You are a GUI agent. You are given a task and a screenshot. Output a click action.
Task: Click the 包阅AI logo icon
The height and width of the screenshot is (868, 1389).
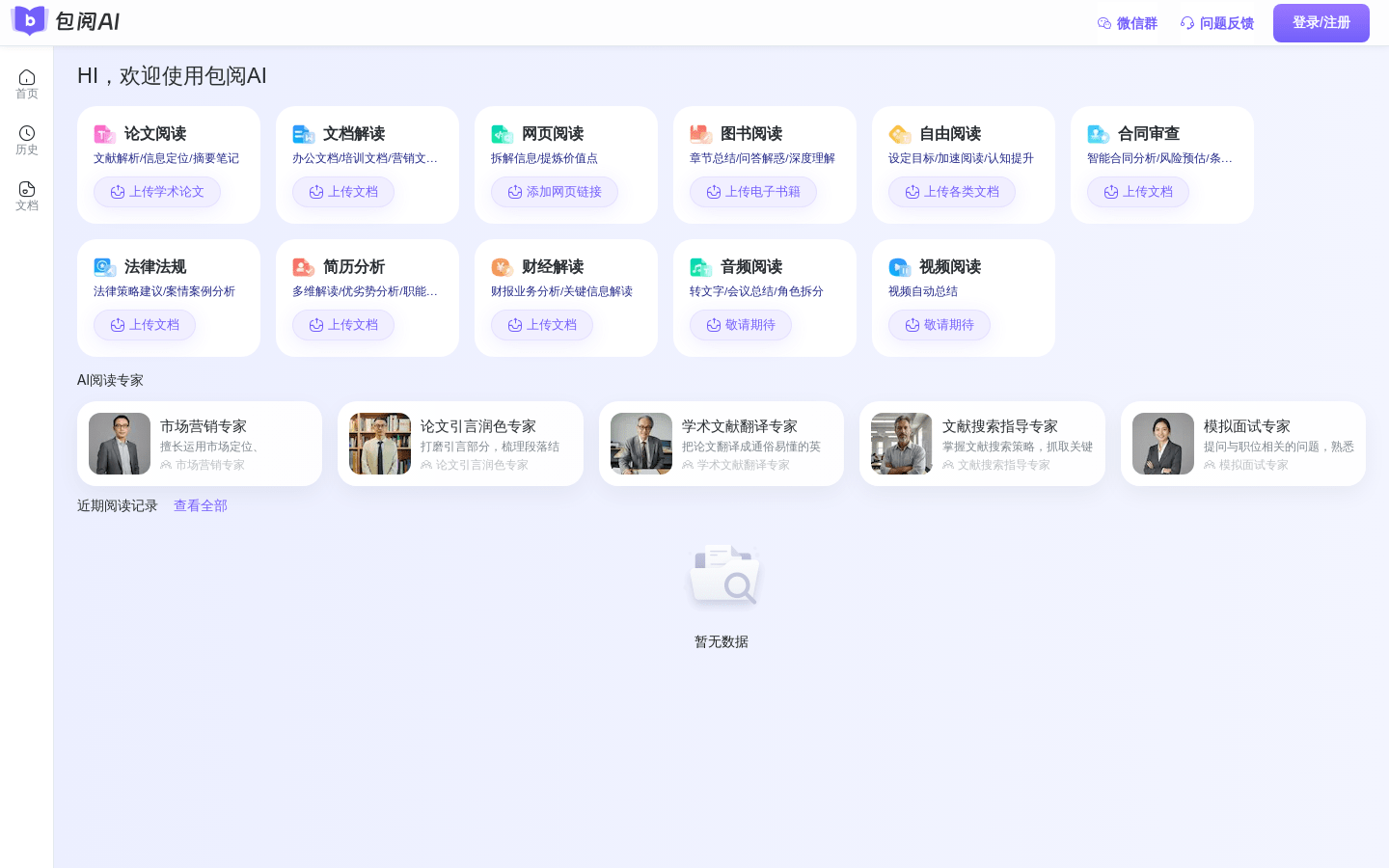30,20
